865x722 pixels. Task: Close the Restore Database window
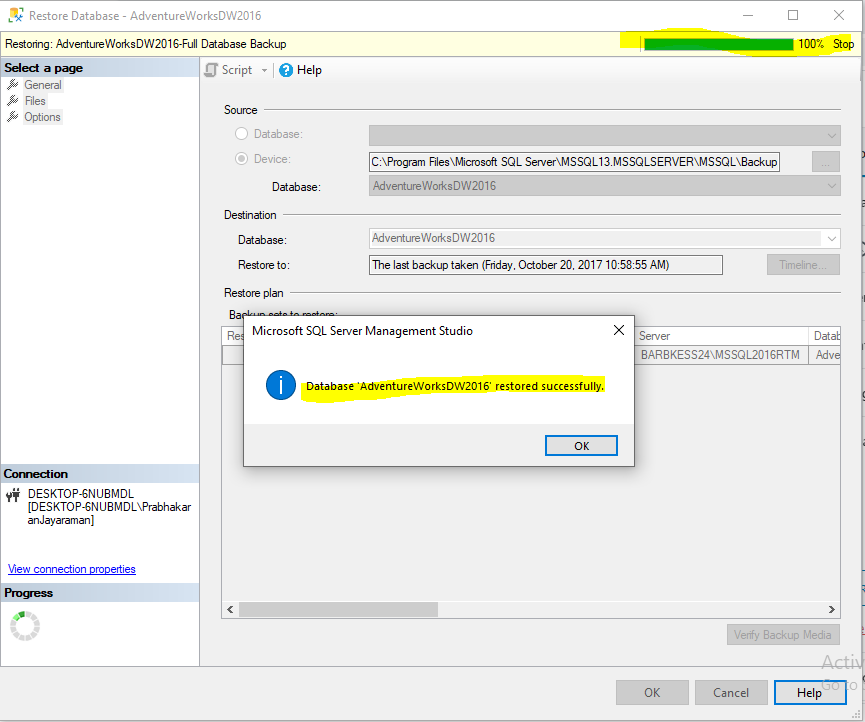(839, 15)
